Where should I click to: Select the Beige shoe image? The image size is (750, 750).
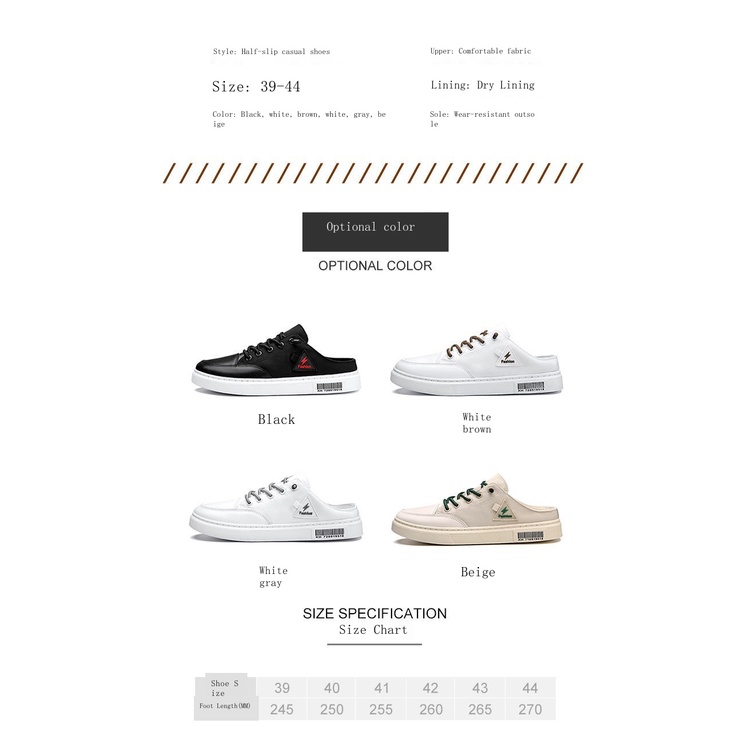(x=477, y=509)
